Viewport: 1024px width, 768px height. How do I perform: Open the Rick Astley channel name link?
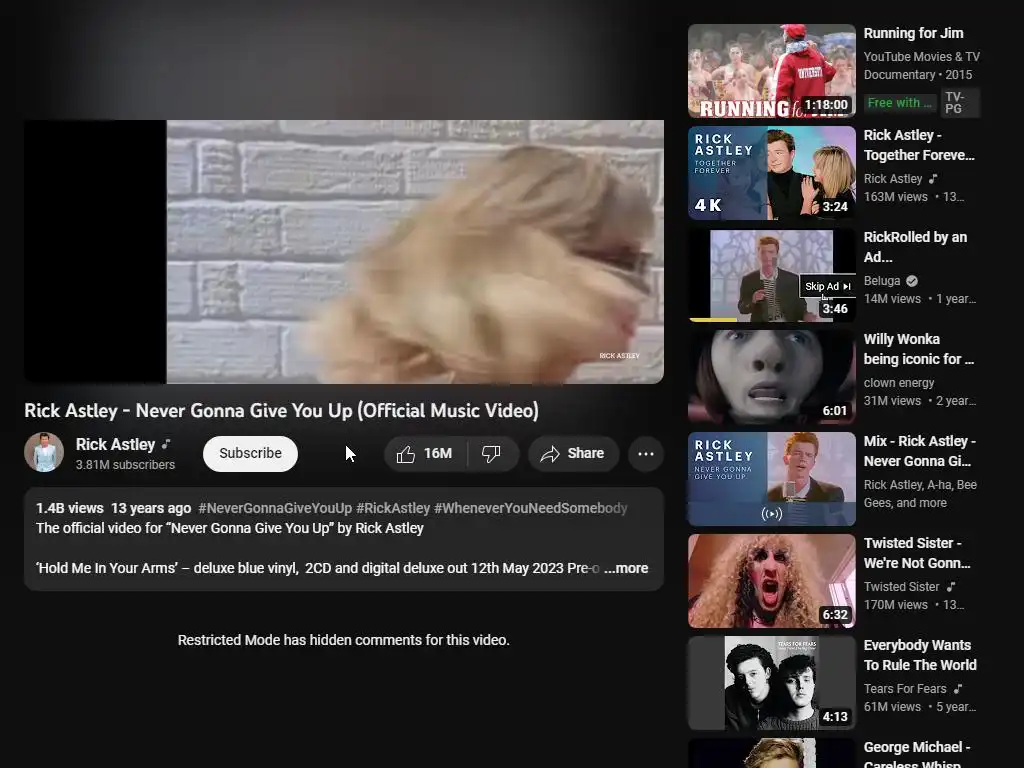(x=116, y=444)
